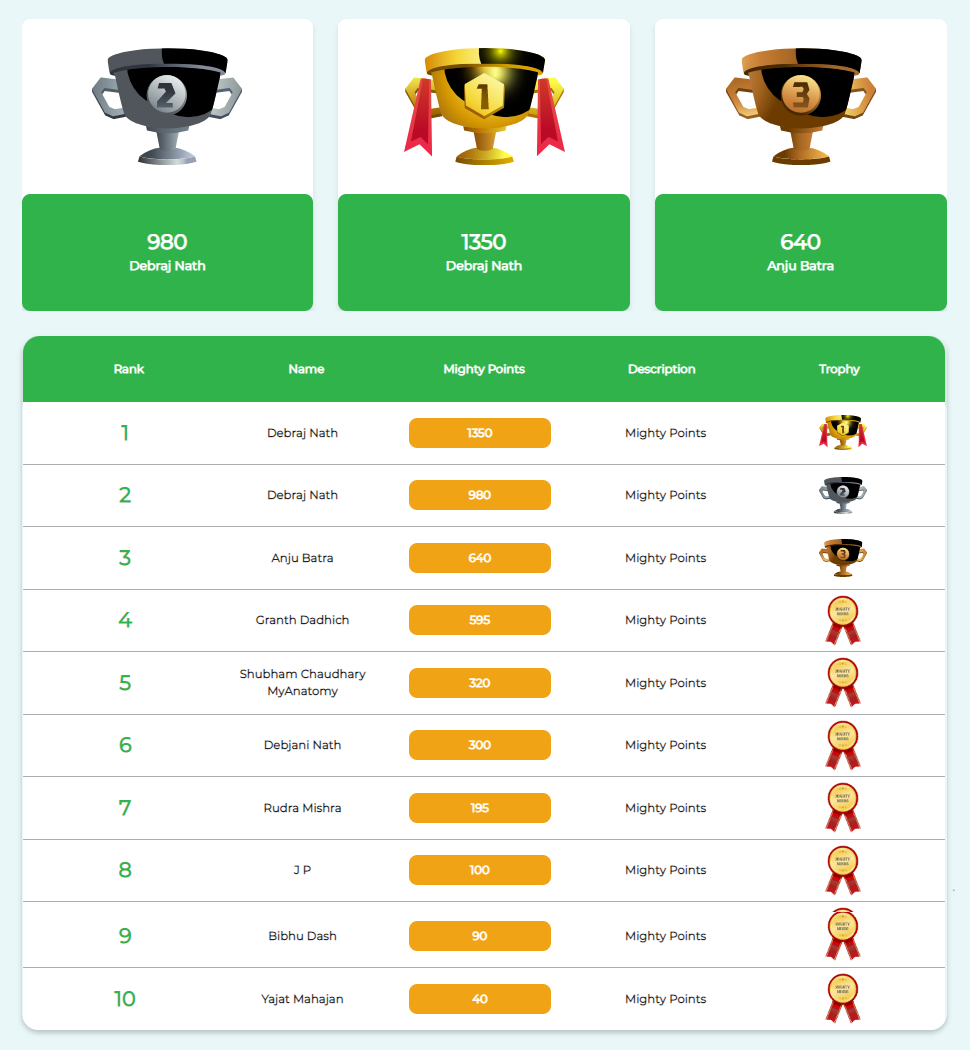Click the small silver trophy in rank 2 row

(x=843, y=495)
